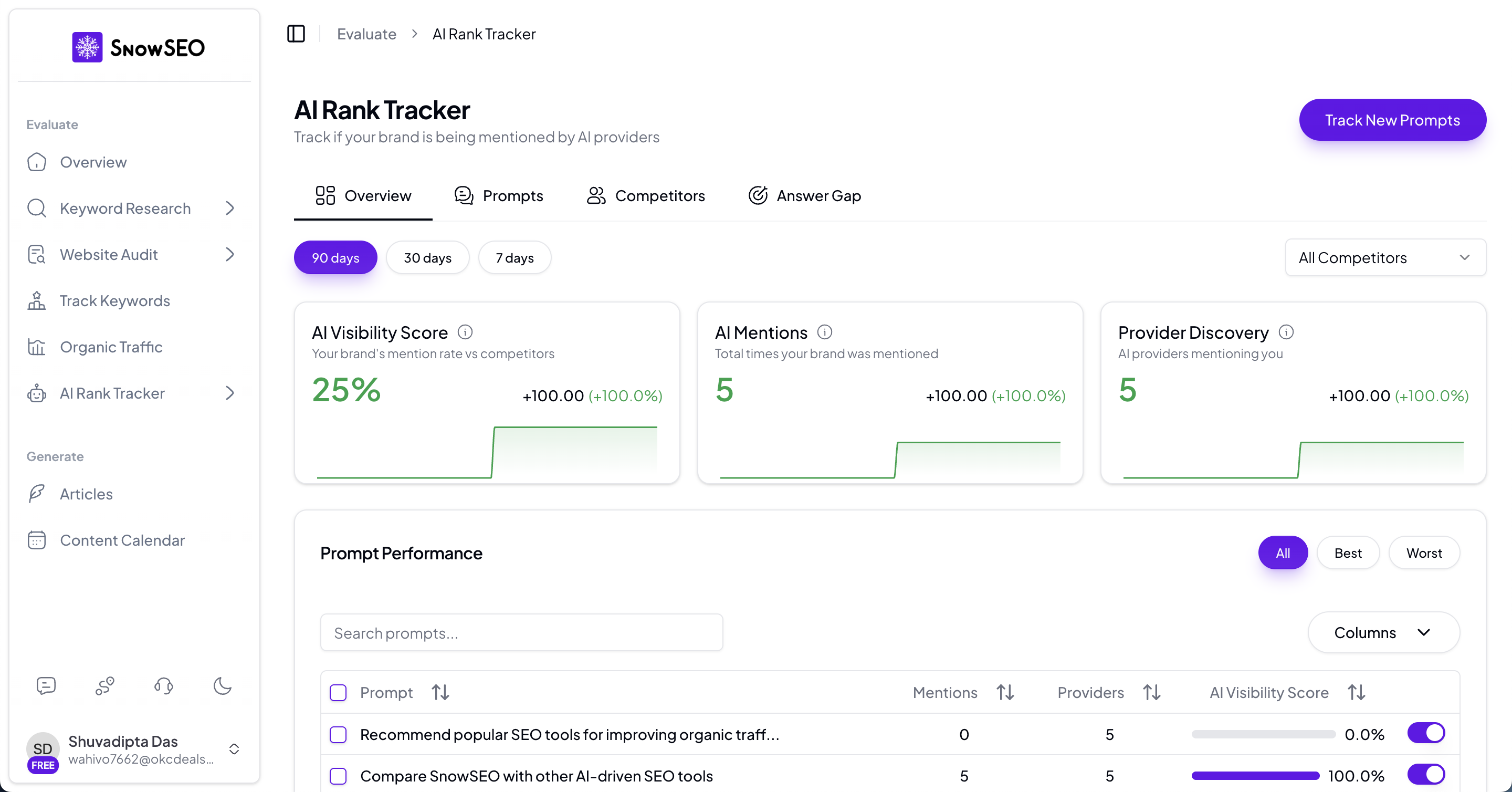Click the Compare SnowSEO with other AI-driven SEO tools text
The height and width of the screenshot is (792, 1512).
click(x=537, y=776)
